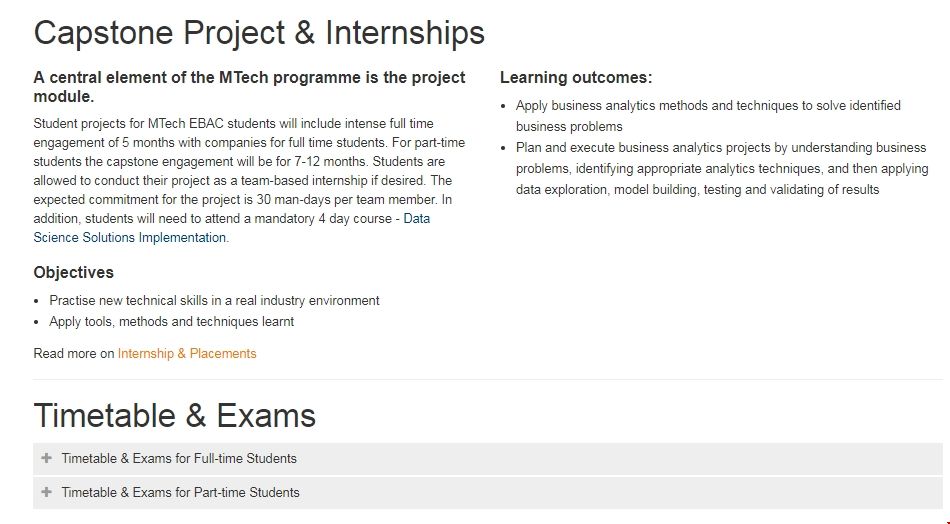Click the Objectives subheading
This screenshot has width=950, height=524.
(x=73, y=272)
